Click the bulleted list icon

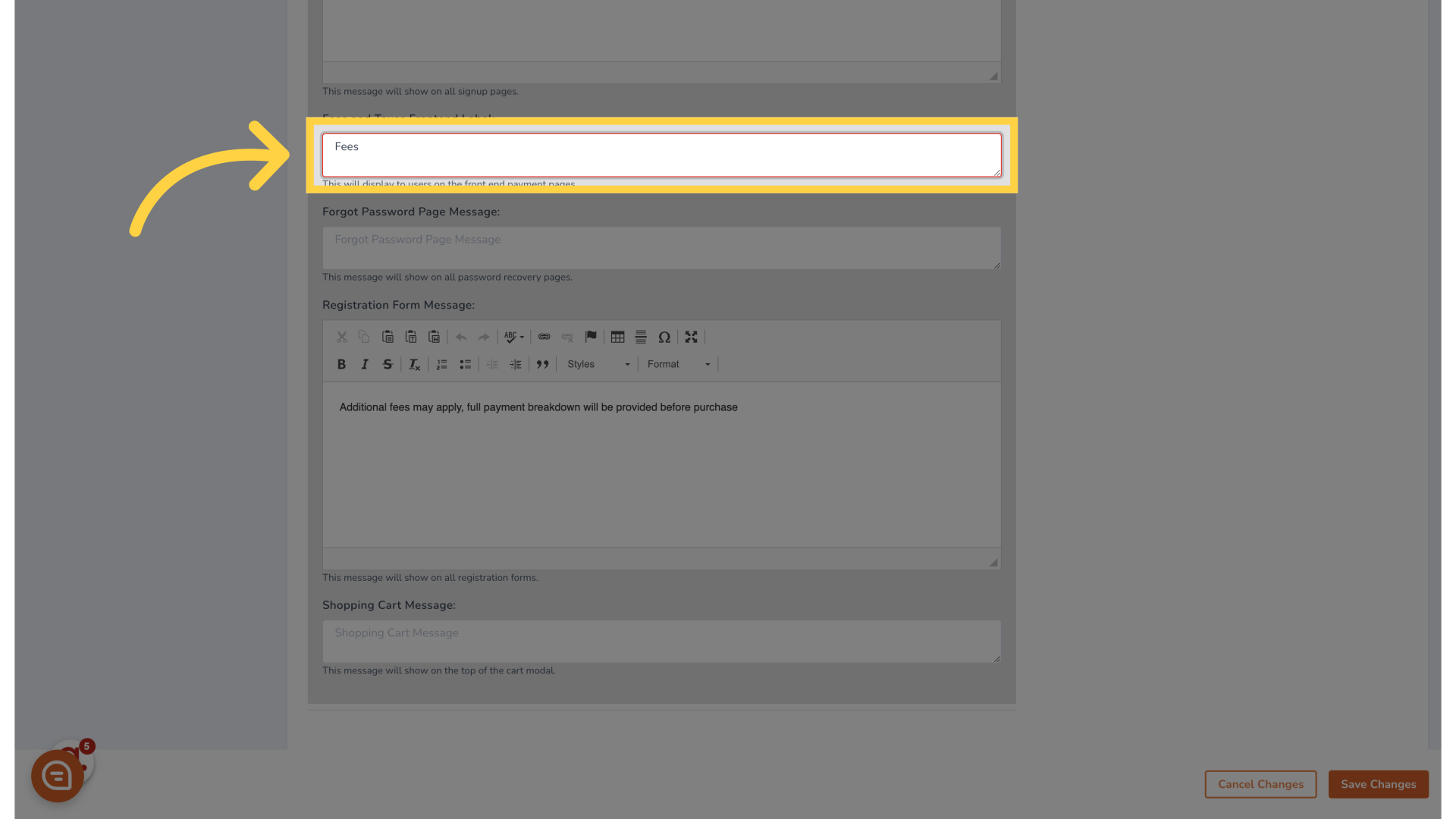465,364
